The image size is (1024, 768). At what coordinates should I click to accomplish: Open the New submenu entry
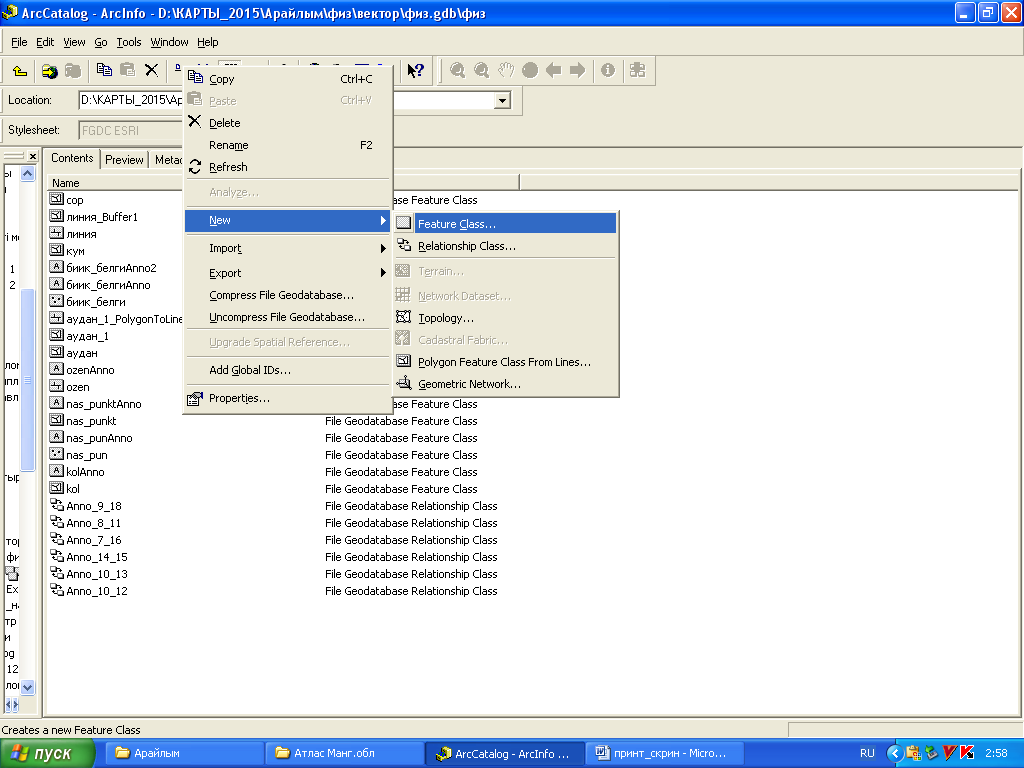(x=287, y=220)
